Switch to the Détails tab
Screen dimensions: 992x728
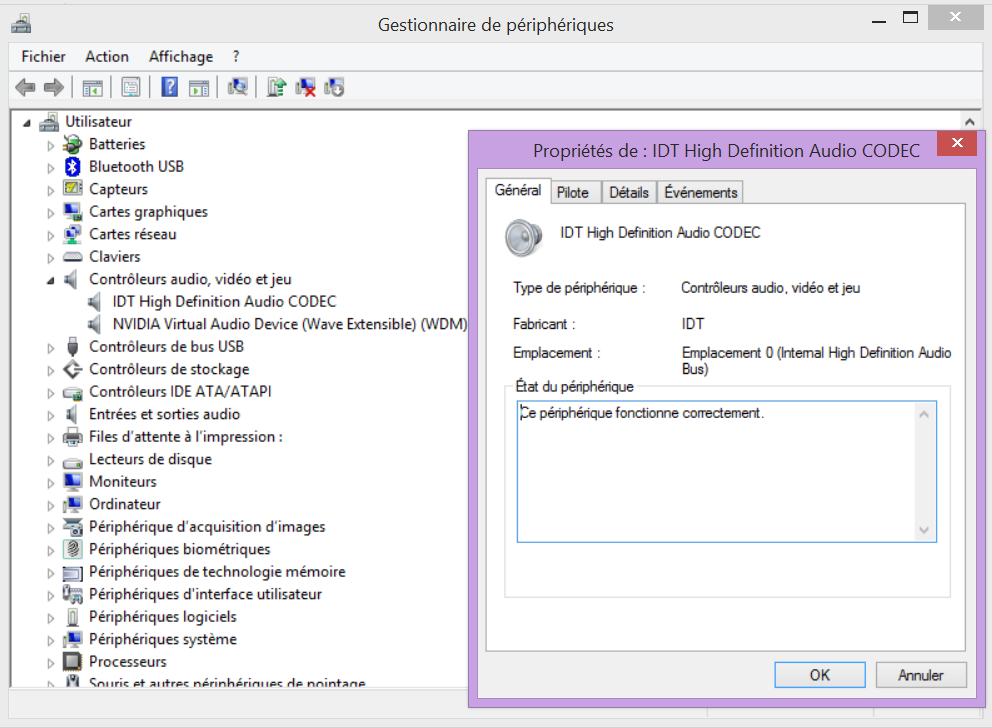(x=629, y=192)
